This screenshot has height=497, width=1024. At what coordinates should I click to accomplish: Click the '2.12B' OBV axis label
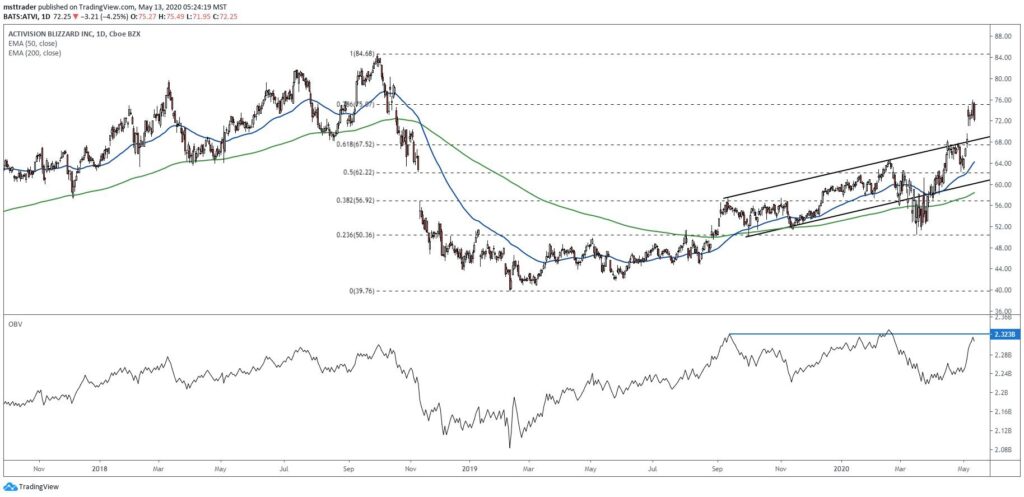pyautogui.click(x=1002, y=431)
